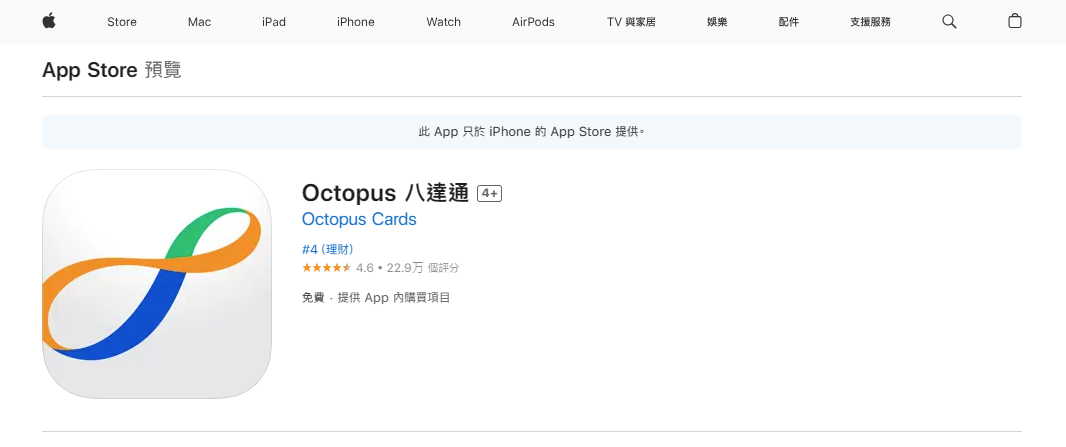Open the shopping bag icon
This screenshot has width=1066, height=447.
1014,21
